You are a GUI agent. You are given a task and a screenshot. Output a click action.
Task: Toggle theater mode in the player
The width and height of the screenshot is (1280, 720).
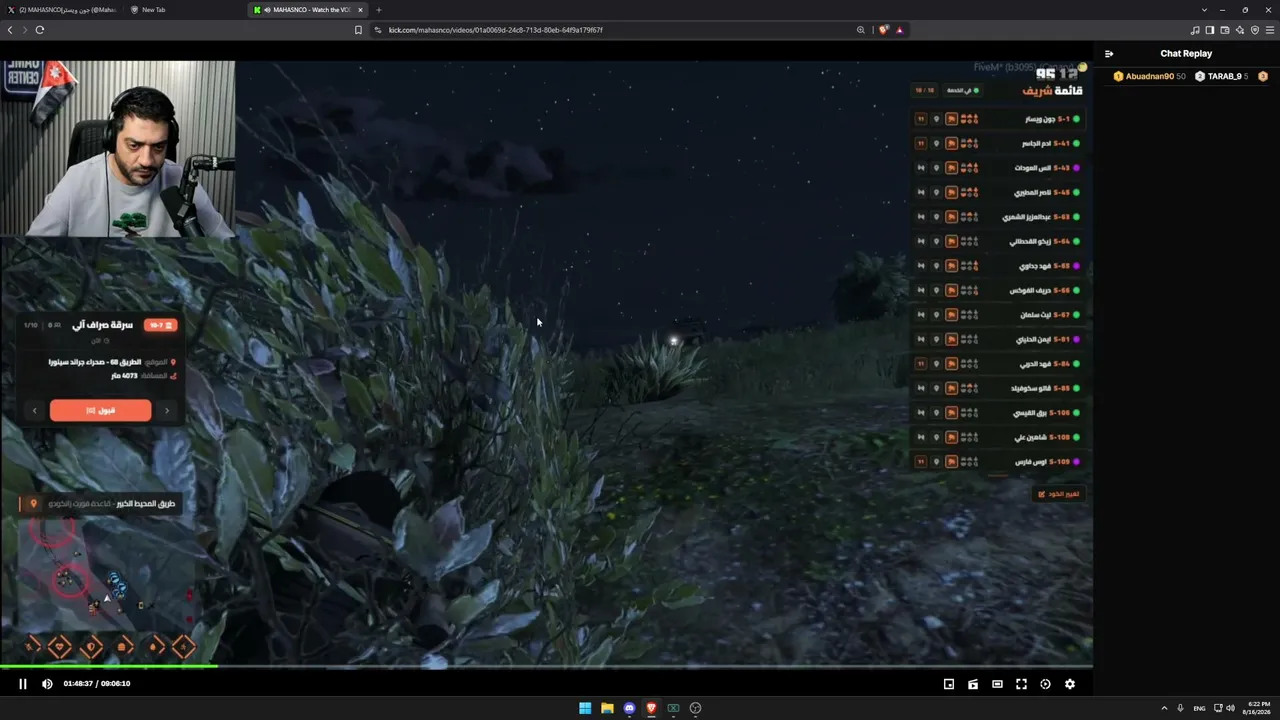(x=997, y=684)
